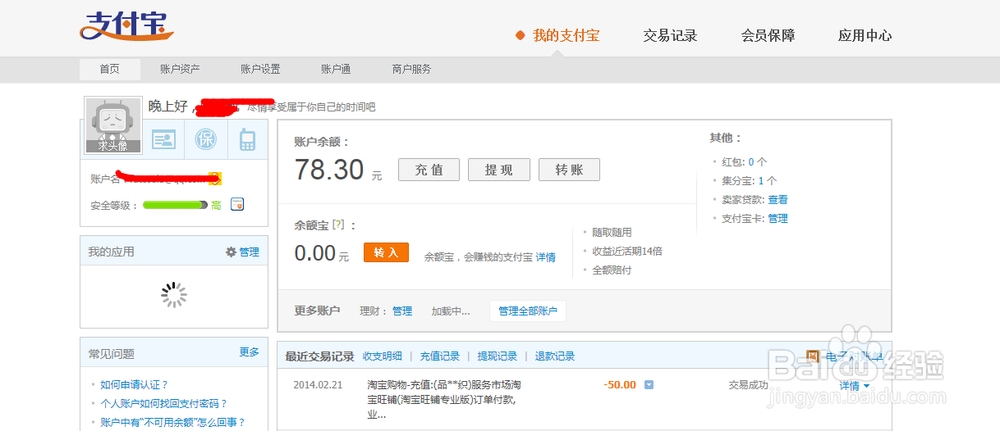The height and width of the screenshot is (431, 1000).
Task: Click the 集分宝 count link
Action: pyautogui.click(x=761, y=180)
